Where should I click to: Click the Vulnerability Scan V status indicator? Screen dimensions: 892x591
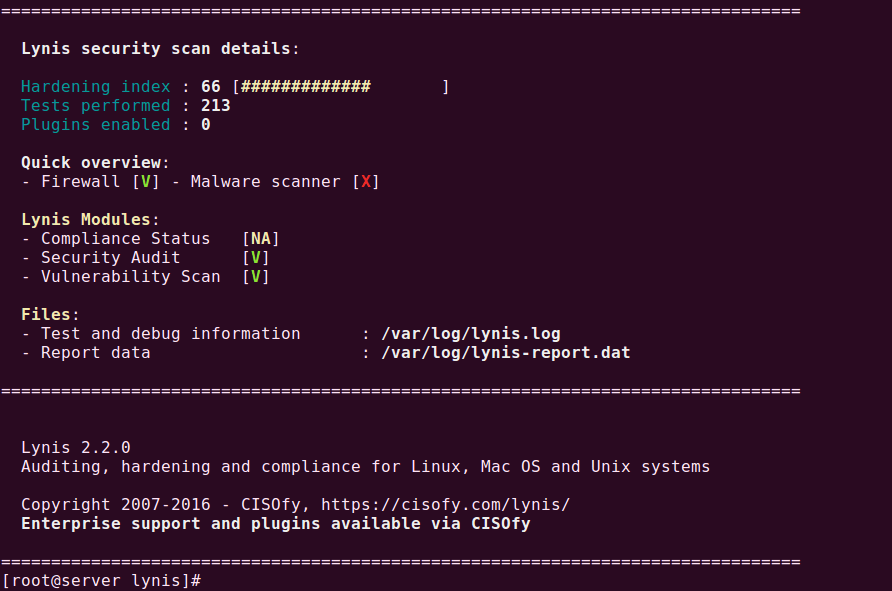256,277
